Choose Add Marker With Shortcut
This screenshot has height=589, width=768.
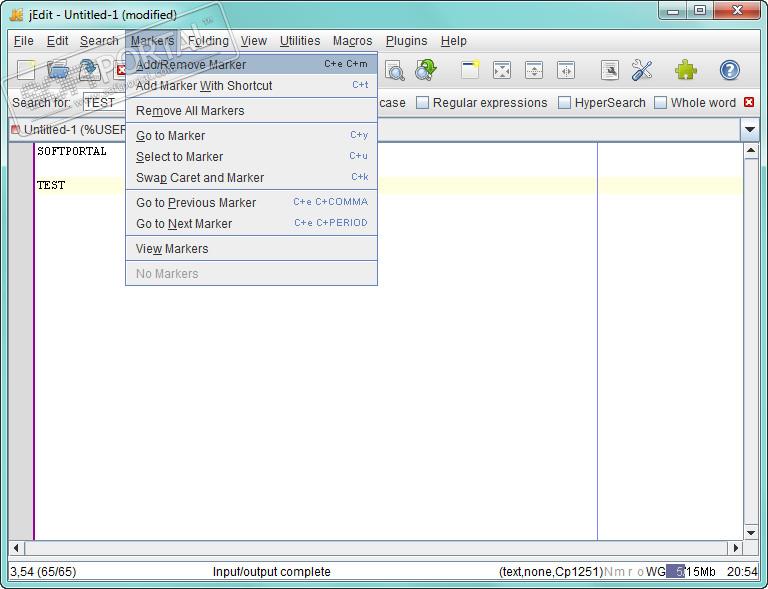coord(251,85)
